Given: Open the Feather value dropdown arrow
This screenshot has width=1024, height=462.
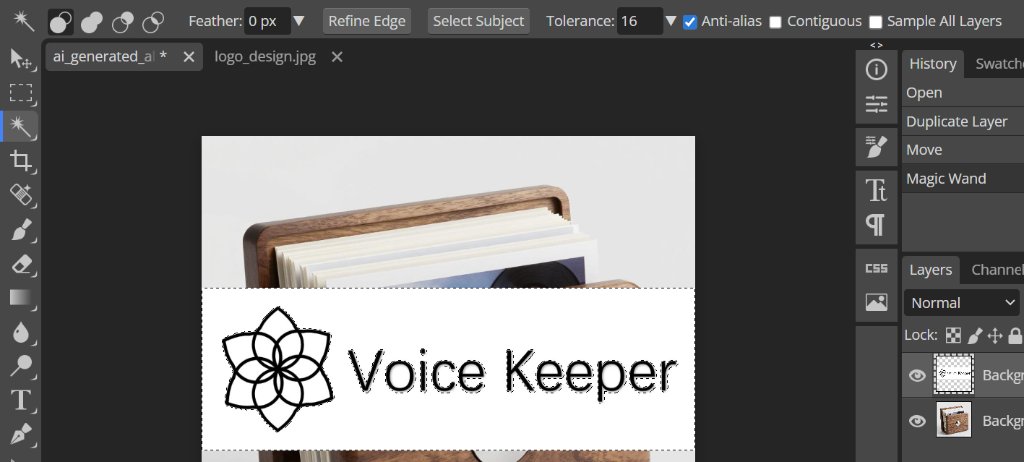Looking at the screenshot, I should [298, 21].
